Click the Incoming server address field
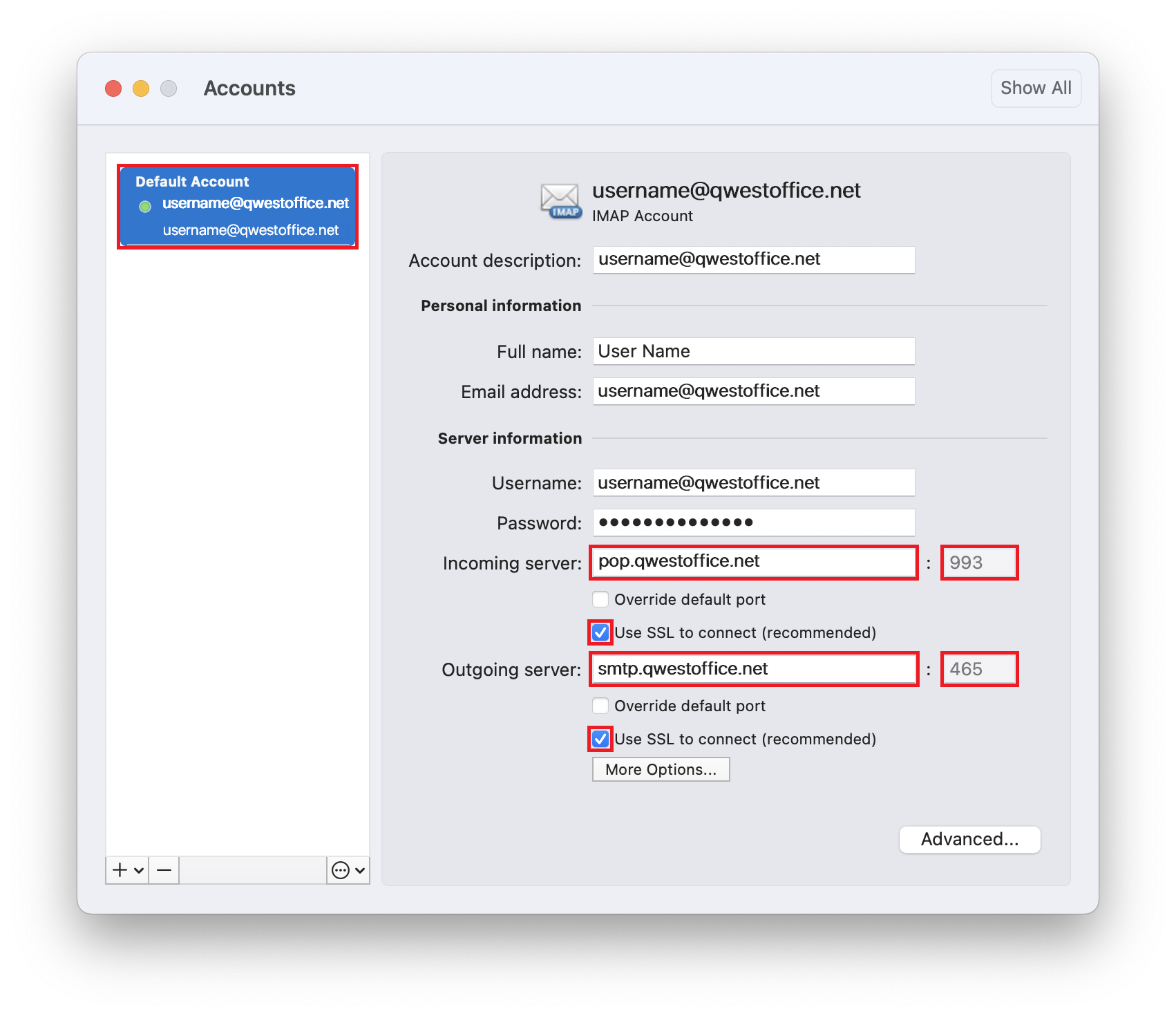 point(753,562)
